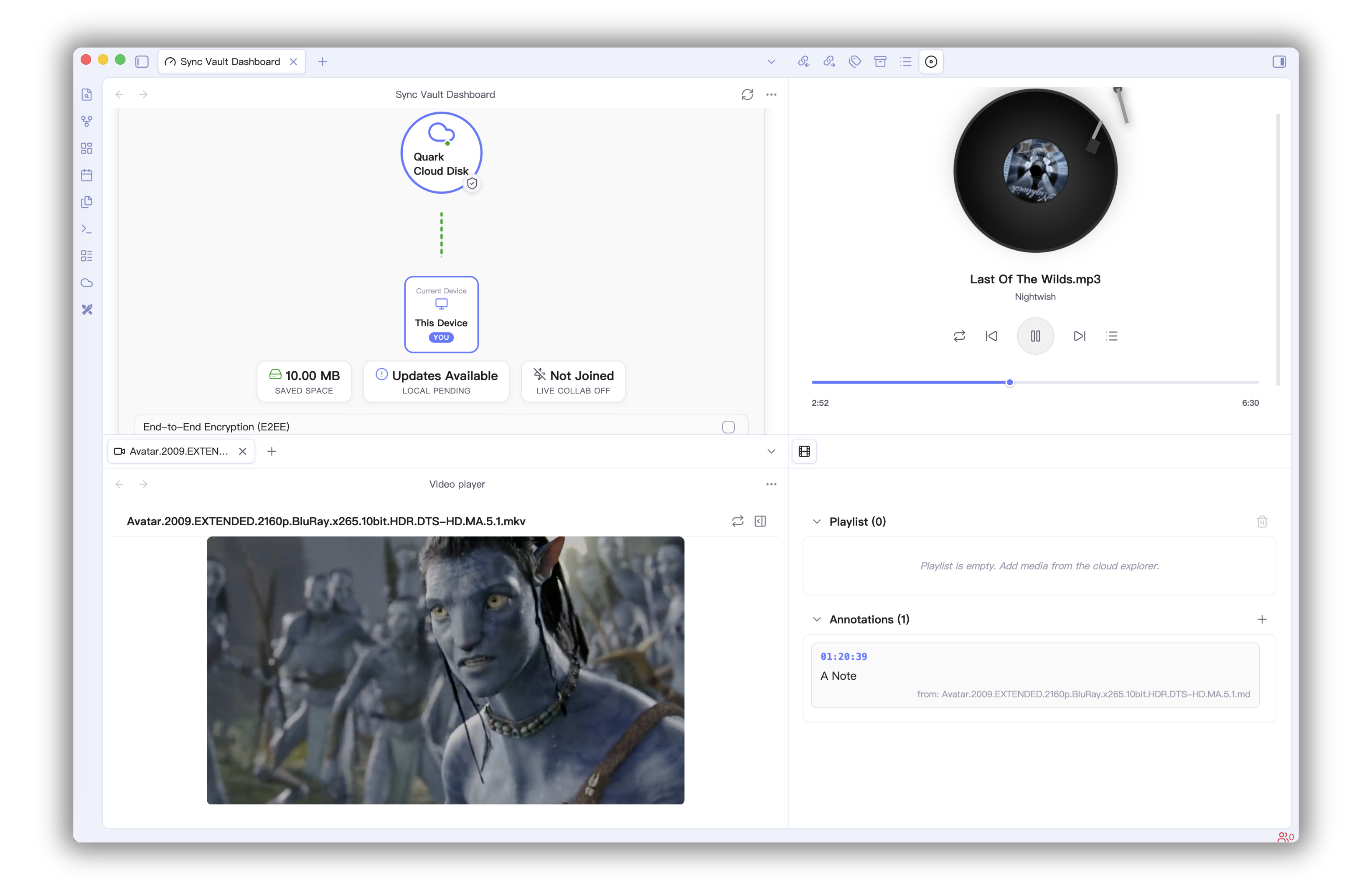Click the 10.00 MB Saved Space card
The image size is (1372, 890).
coord(305,381)
